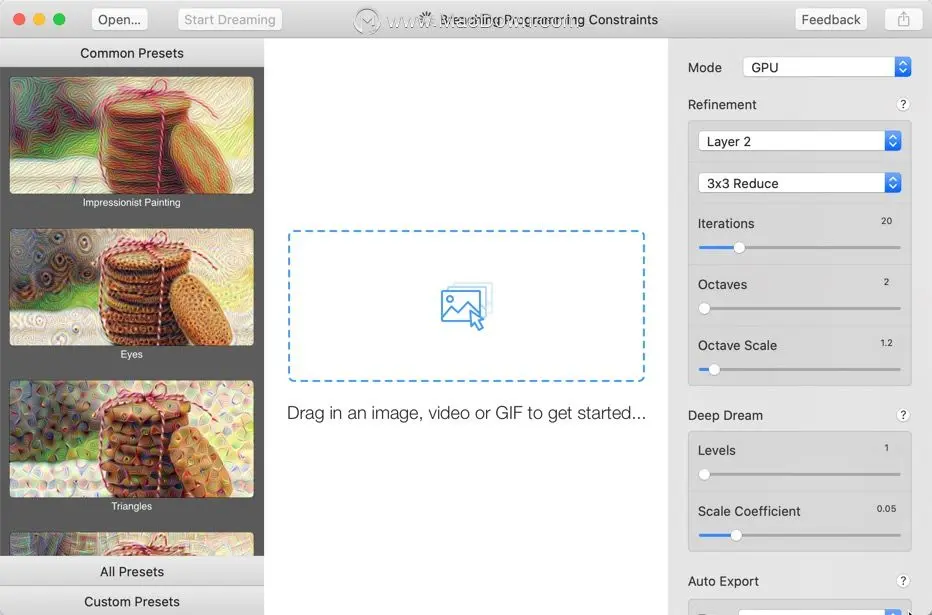This screenshot has width=932, height=615.
Task: Click the Open... button
Action: click(x=119, y=20)
